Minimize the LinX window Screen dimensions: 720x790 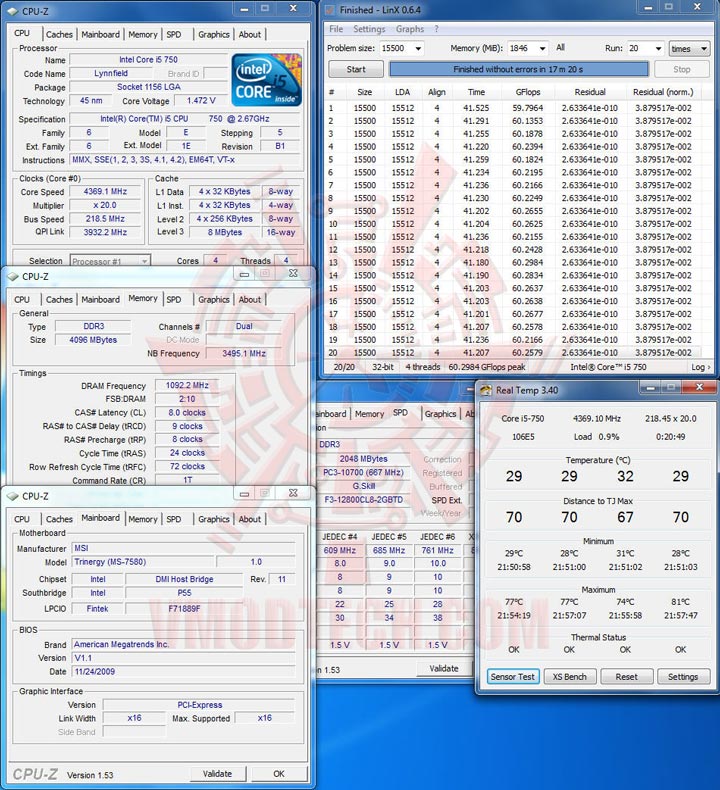coord(649,7)
